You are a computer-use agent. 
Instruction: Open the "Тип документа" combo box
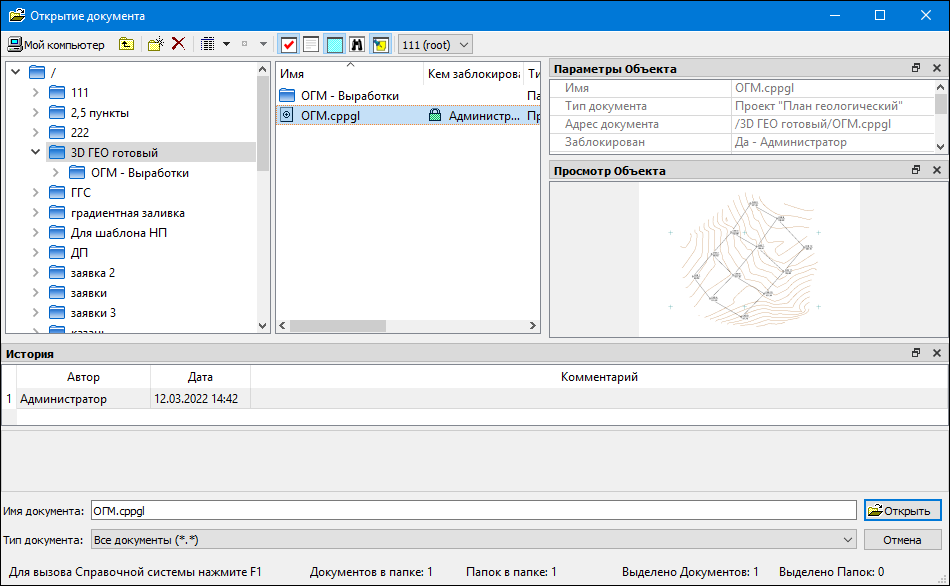pyautogui.click(x=473, y=539)
